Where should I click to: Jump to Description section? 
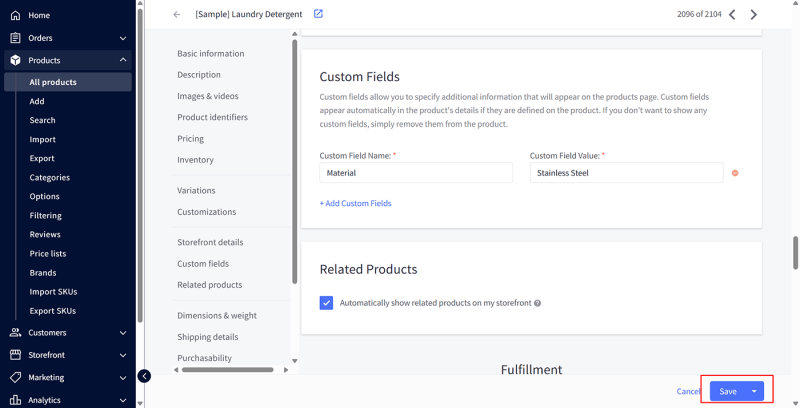pos(199,74)
